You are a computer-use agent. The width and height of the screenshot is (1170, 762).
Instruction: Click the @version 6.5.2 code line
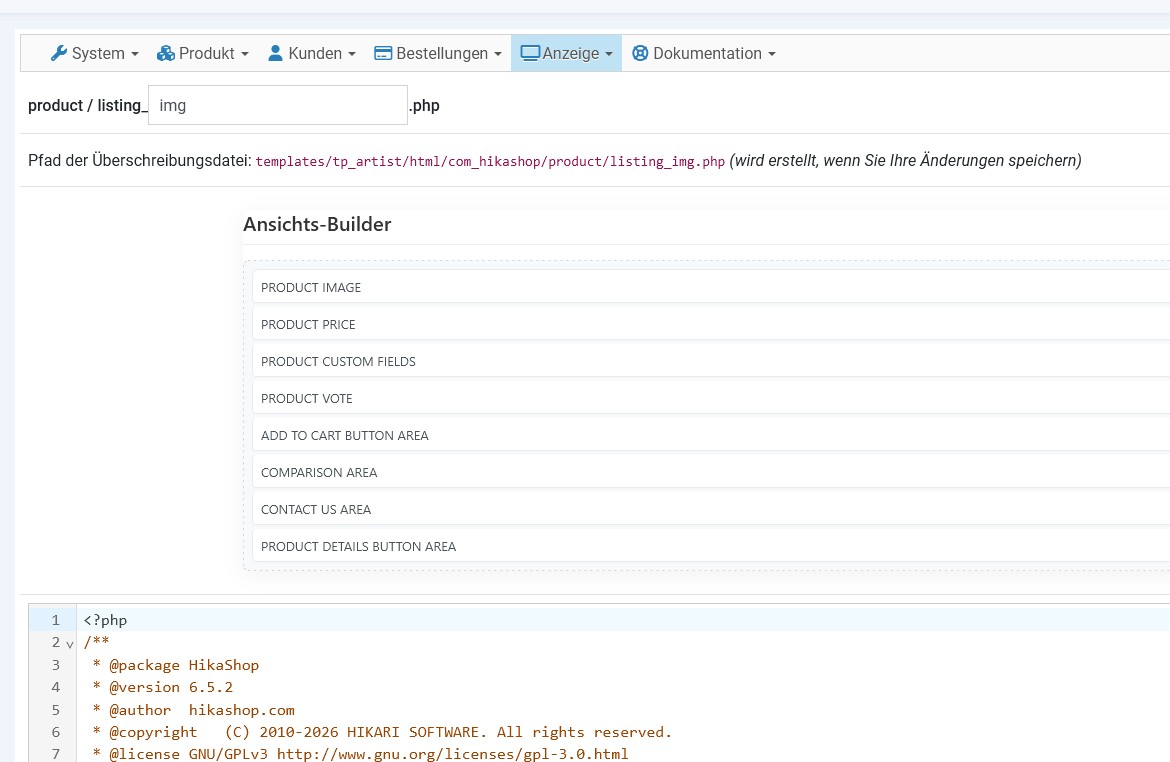click(163, 687)
